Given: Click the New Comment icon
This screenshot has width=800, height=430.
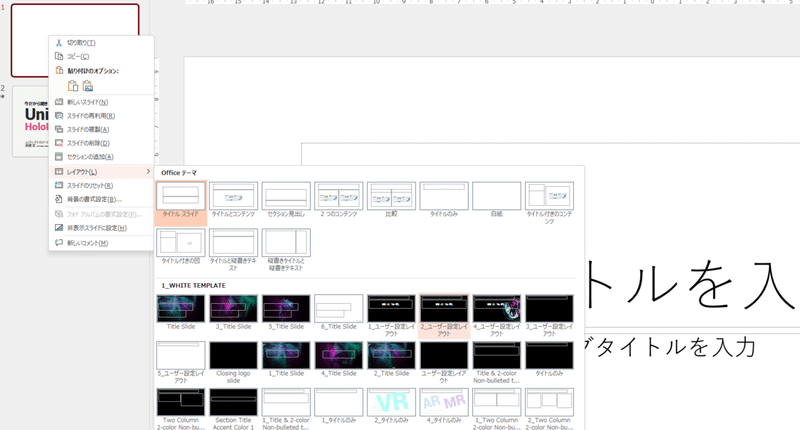Looking at the screenshot, I should 59,243.
